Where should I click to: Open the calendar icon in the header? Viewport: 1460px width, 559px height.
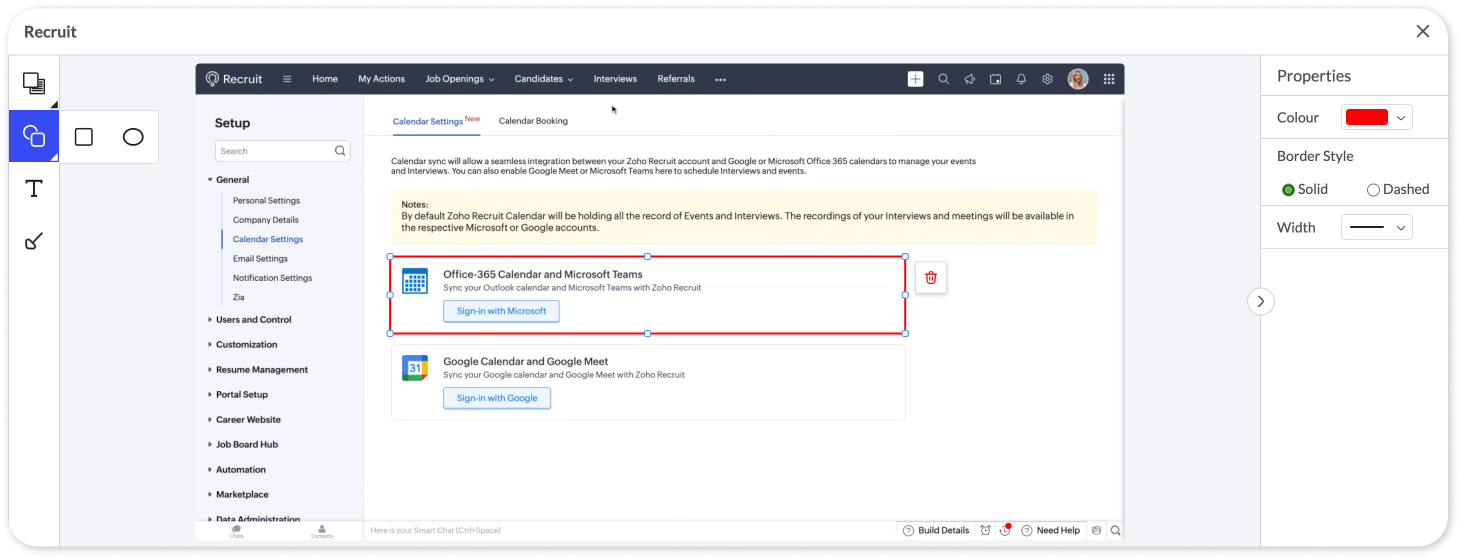coord(995,79)
